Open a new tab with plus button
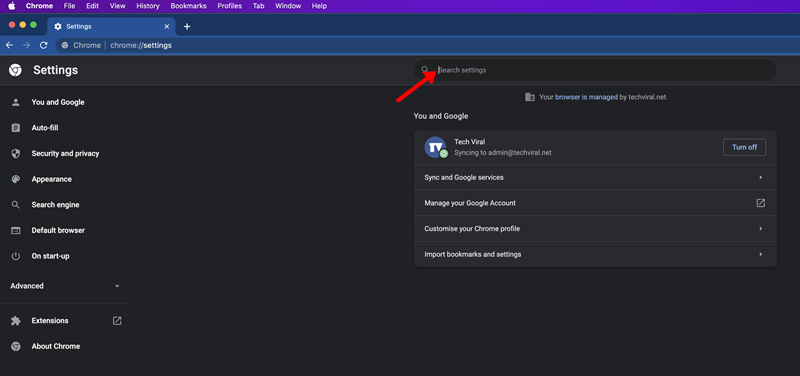The image size is (800, 376). click(187, 27)
